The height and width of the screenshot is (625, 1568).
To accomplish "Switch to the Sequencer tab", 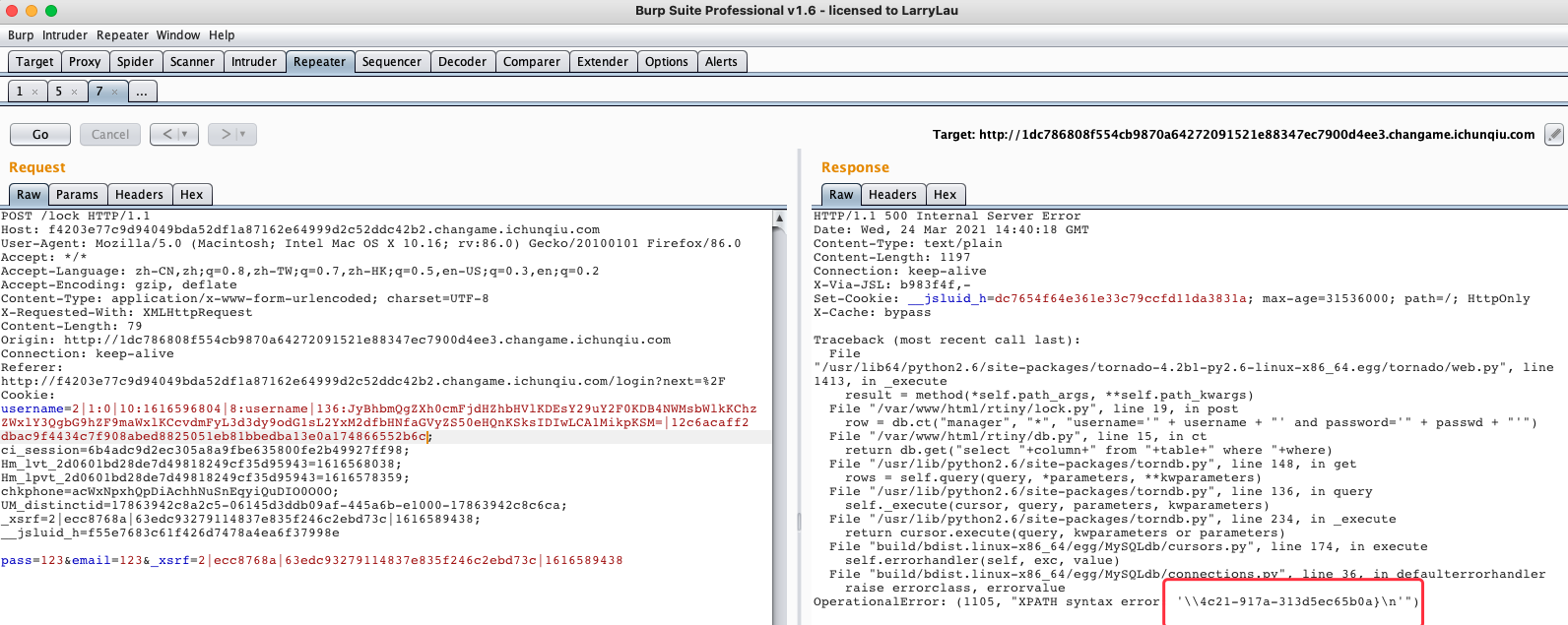I will point(392,61).
